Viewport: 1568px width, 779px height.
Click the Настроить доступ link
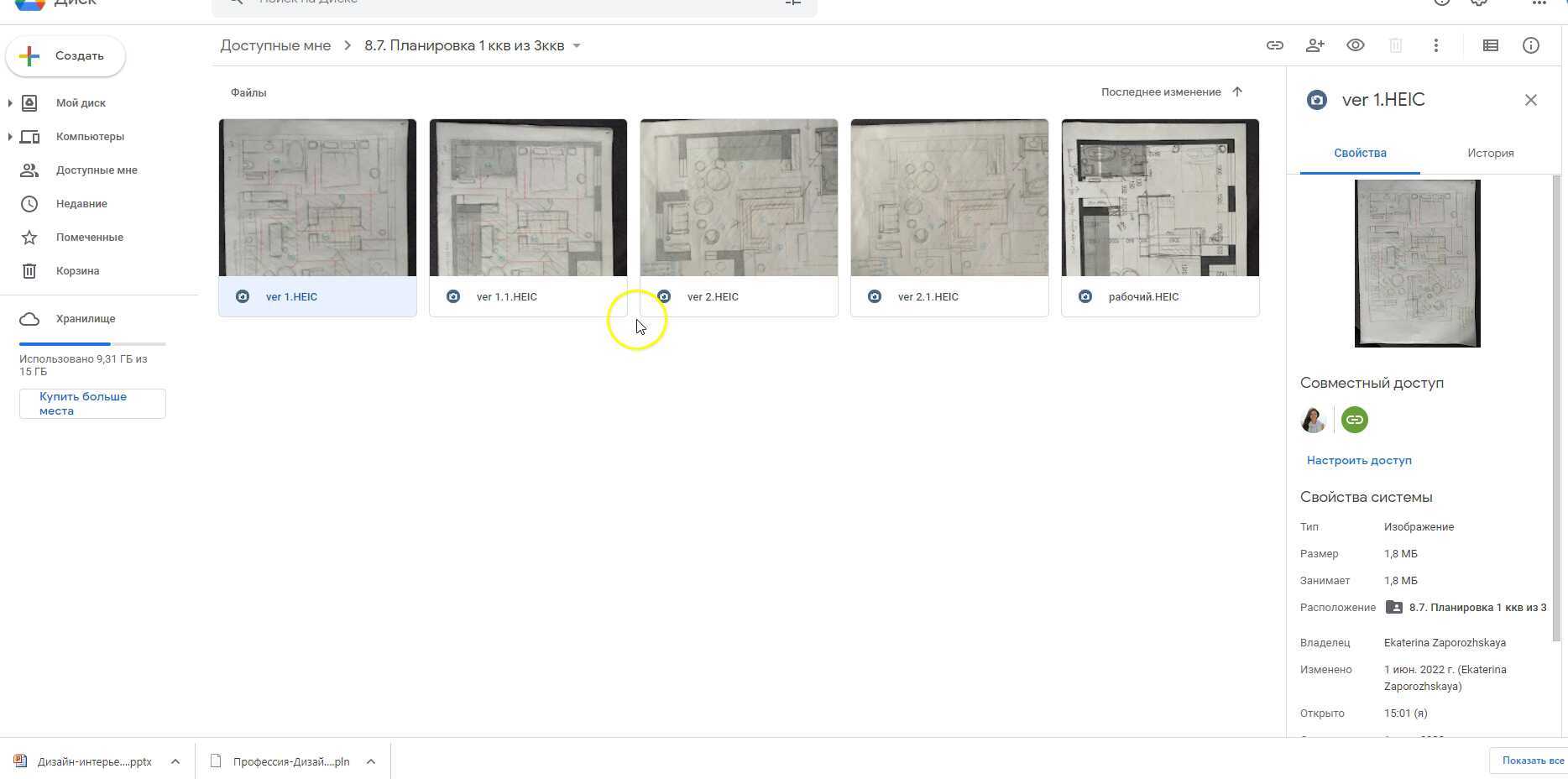pyautogui.click(x=1358, y=460)
